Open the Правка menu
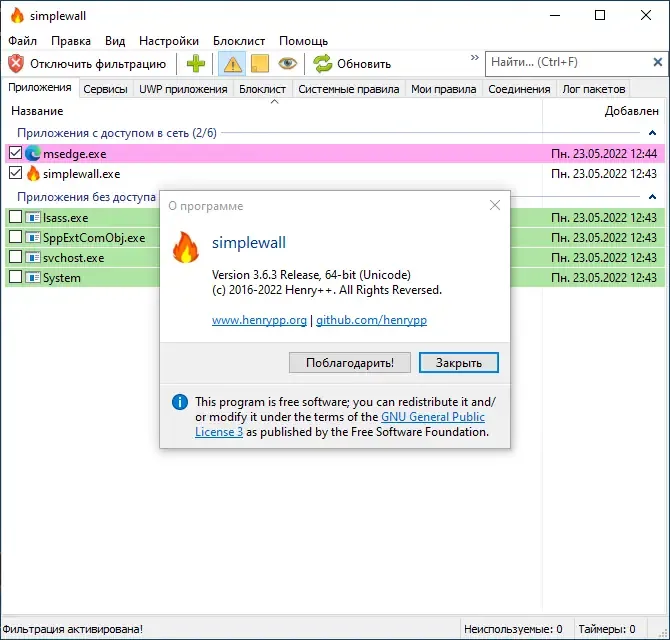Viewport: 670px width, 640px height. pyautogui.click(x=71, y=41)
